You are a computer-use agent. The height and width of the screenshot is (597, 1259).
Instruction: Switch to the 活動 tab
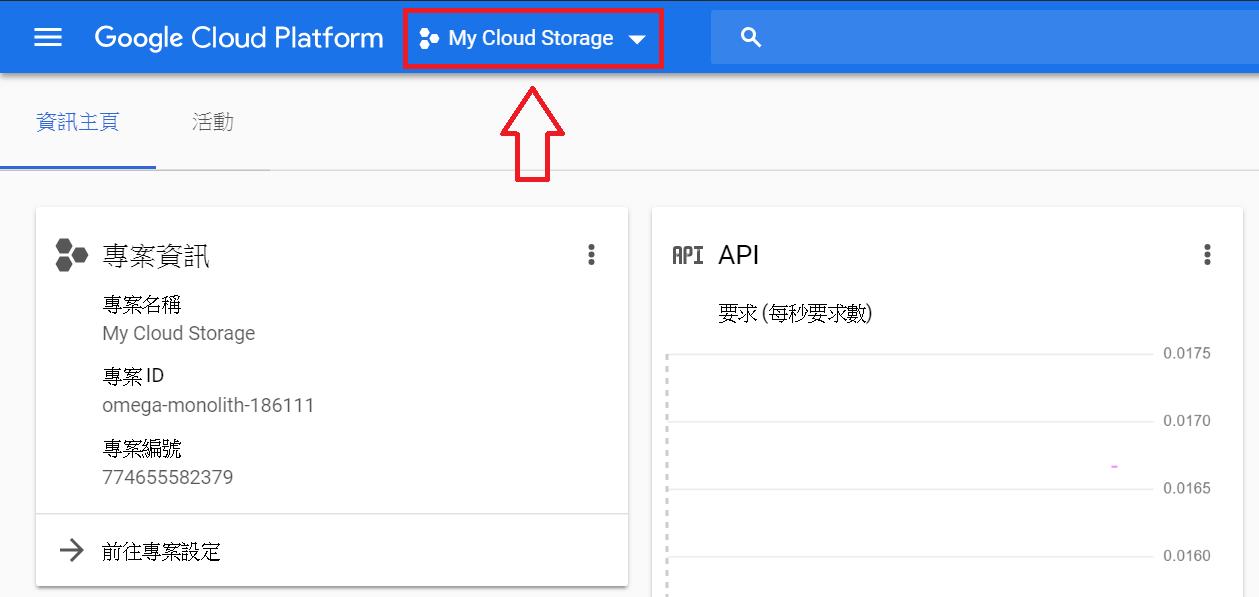coord(213,122)
